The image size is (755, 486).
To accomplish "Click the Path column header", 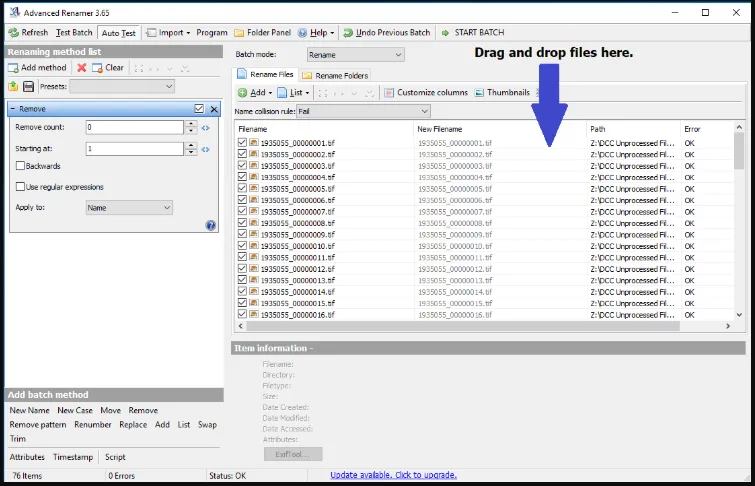I will point(634,129).
